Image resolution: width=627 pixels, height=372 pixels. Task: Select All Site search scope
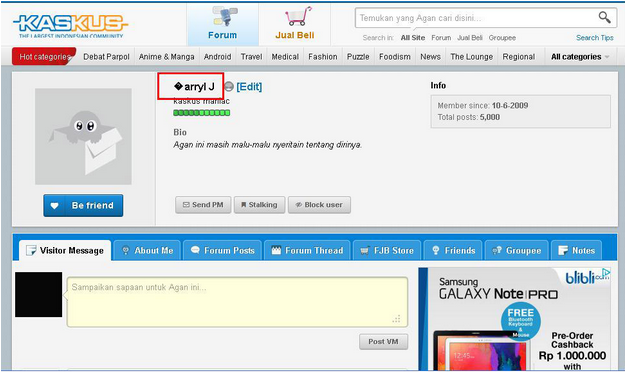point(413,38)
